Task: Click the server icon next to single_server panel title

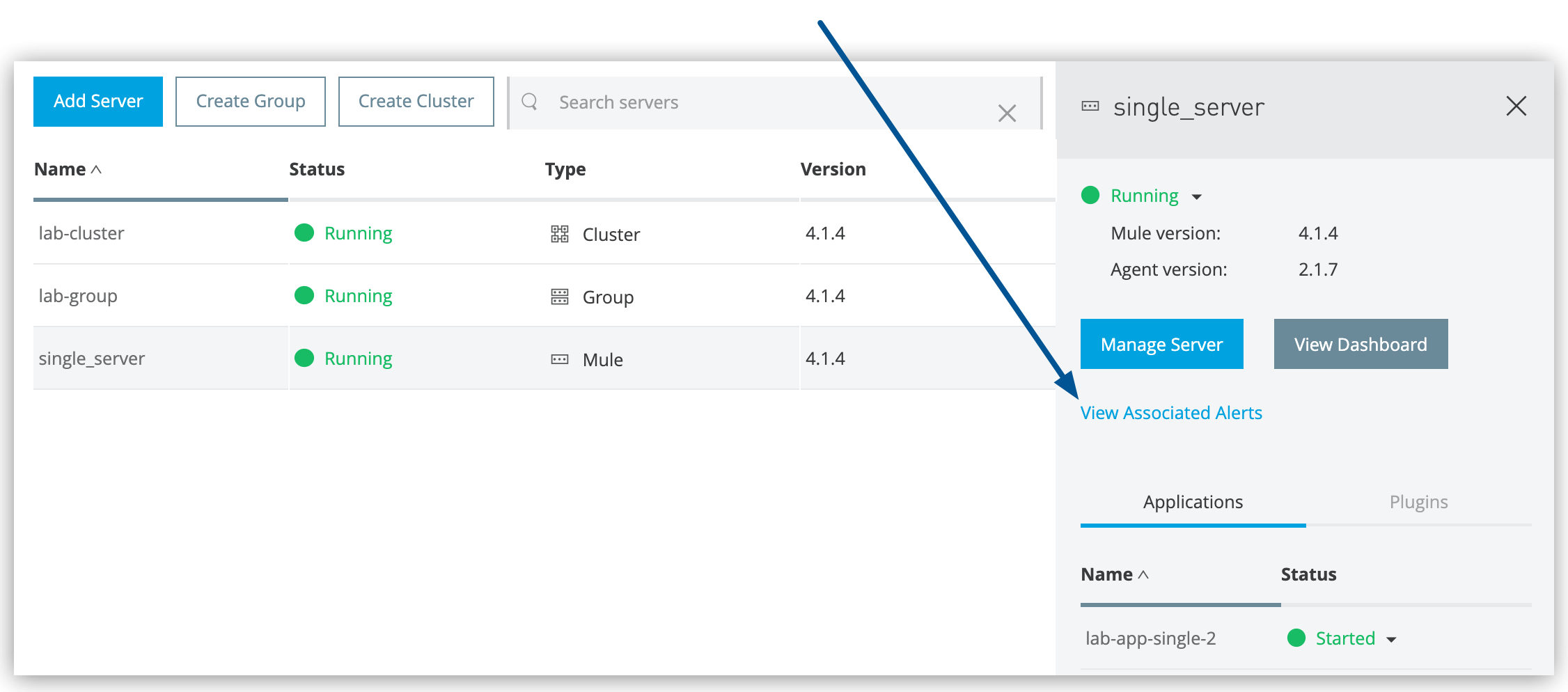Action: pyautogui.click(x=1090, y=106)
